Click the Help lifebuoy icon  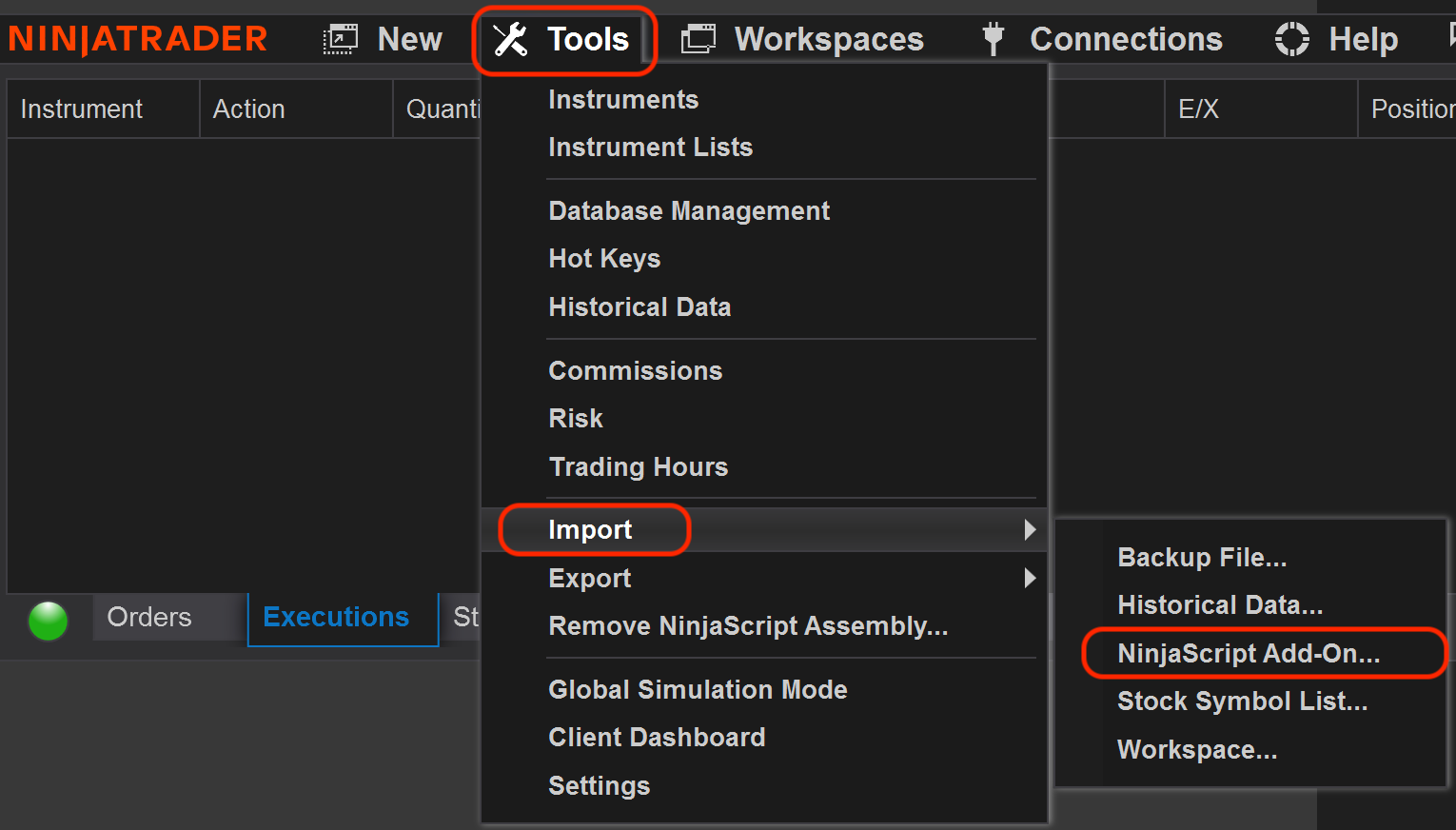[x=1292, y=39]
